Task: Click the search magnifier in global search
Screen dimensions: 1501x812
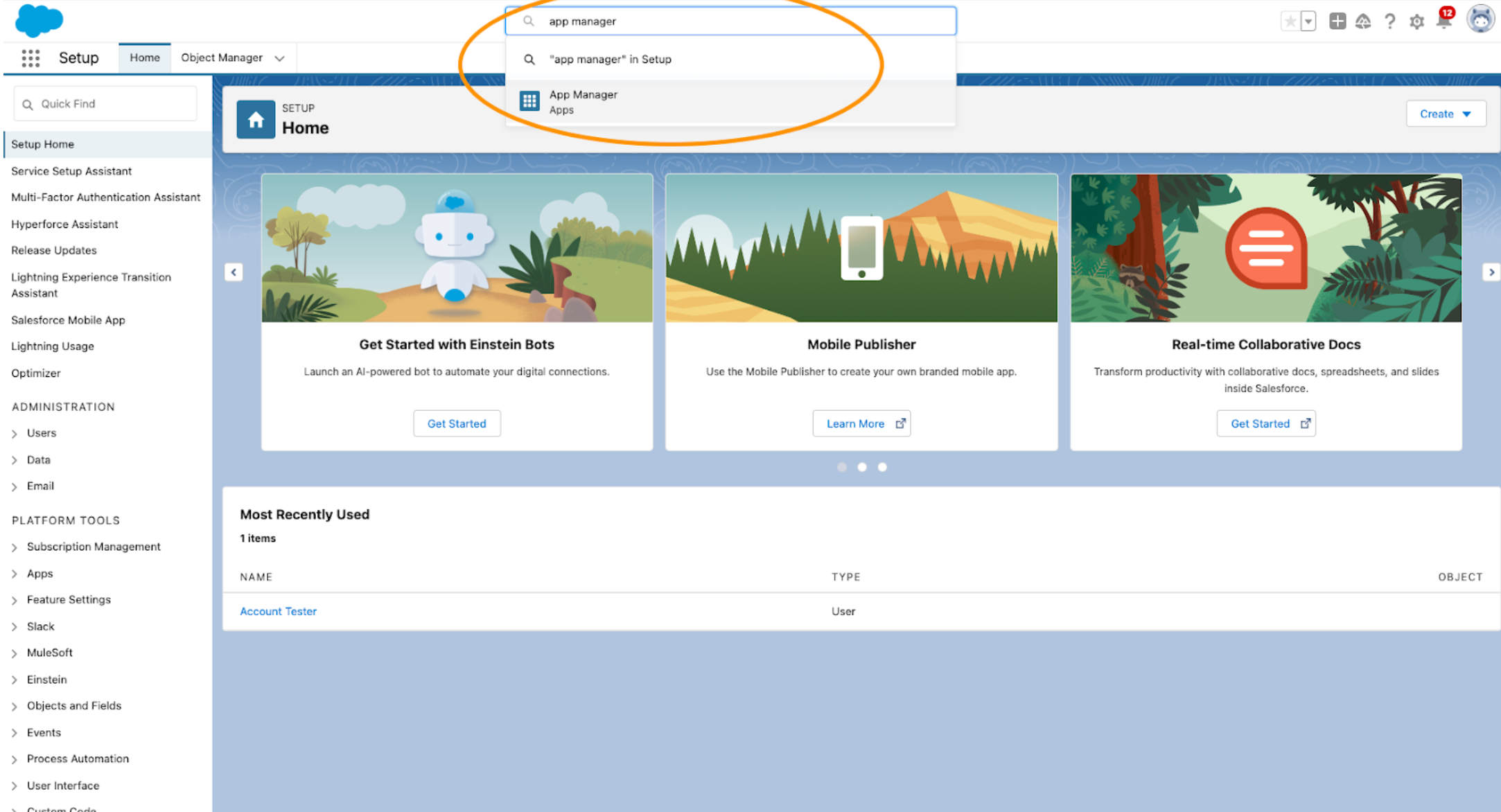Action: click(529, 21)
